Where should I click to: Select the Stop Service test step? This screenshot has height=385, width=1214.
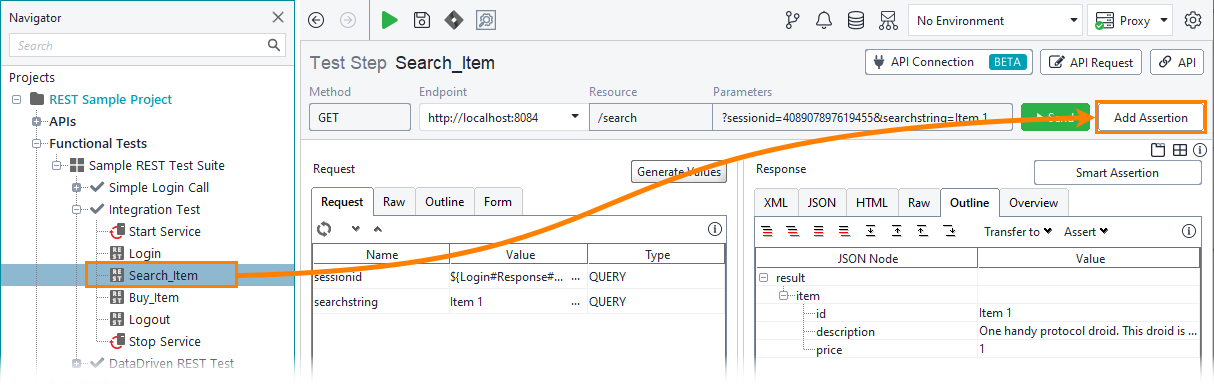pyautogui.click(x=164, y=341)
